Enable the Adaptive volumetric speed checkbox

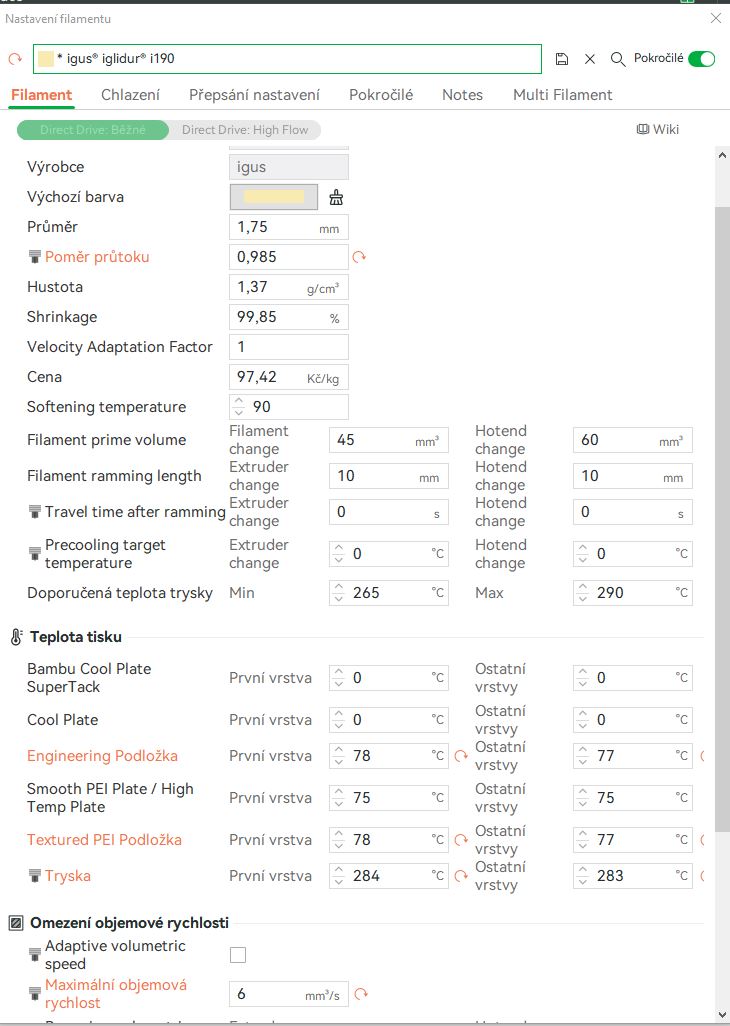[x=238, y=955]
